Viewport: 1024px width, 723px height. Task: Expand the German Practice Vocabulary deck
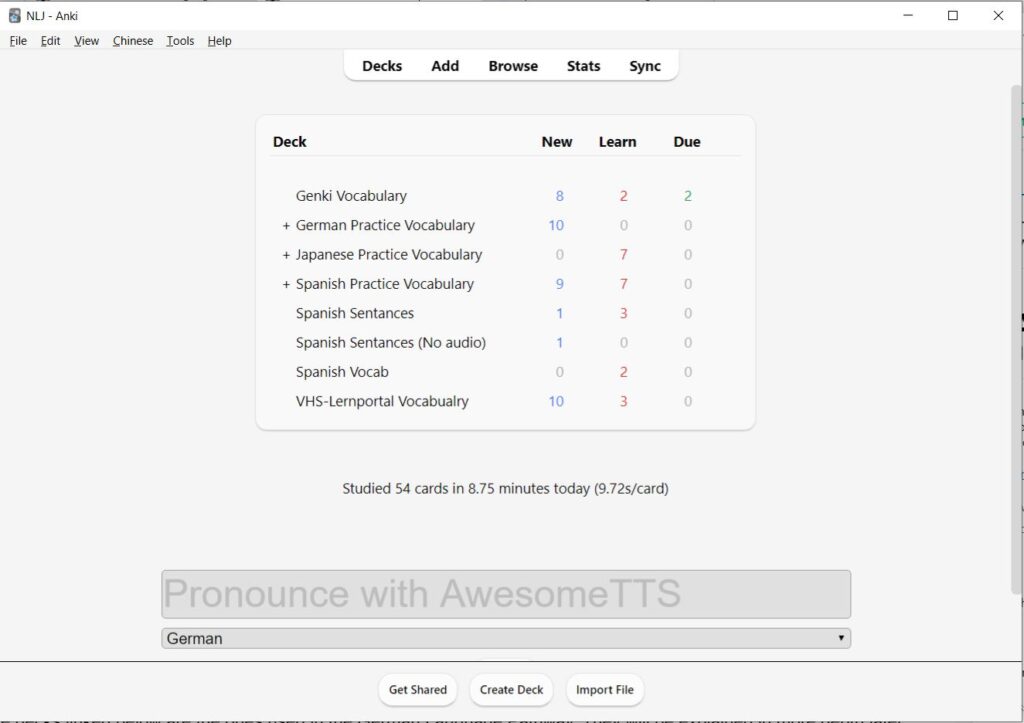(284, 225)
